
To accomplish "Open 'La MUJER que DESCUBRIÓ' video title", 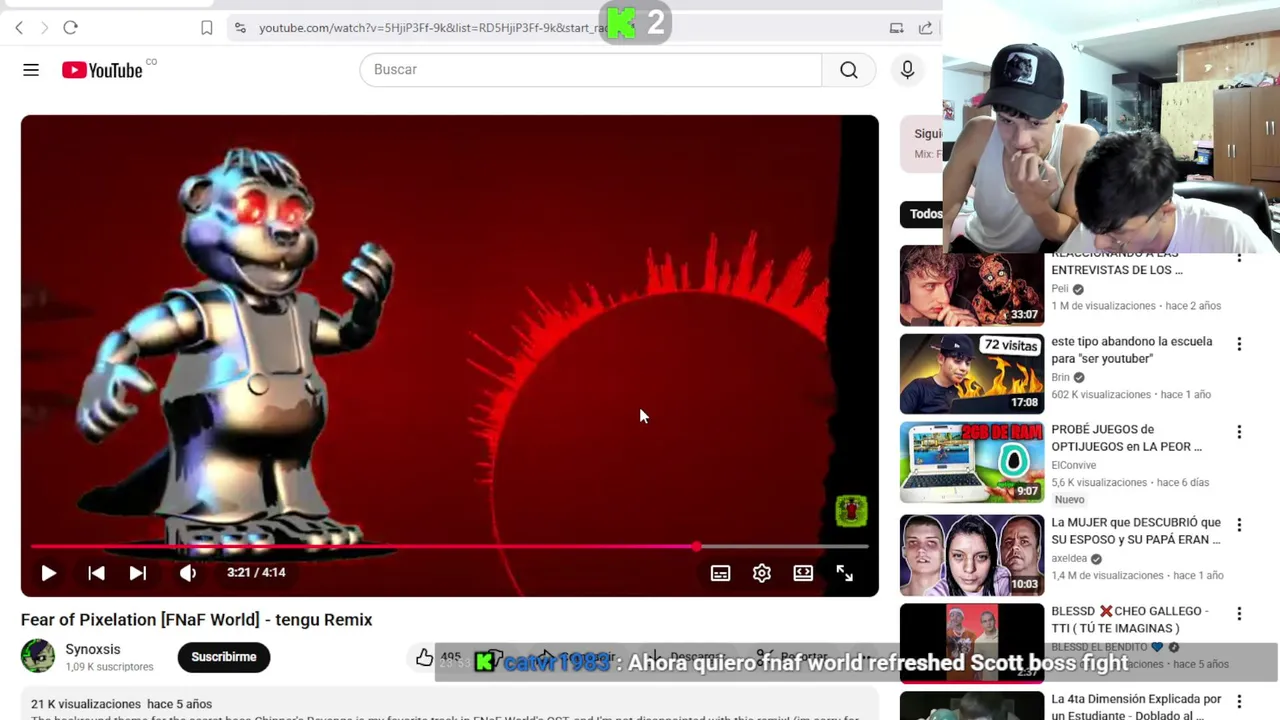I will point(1136,531).
